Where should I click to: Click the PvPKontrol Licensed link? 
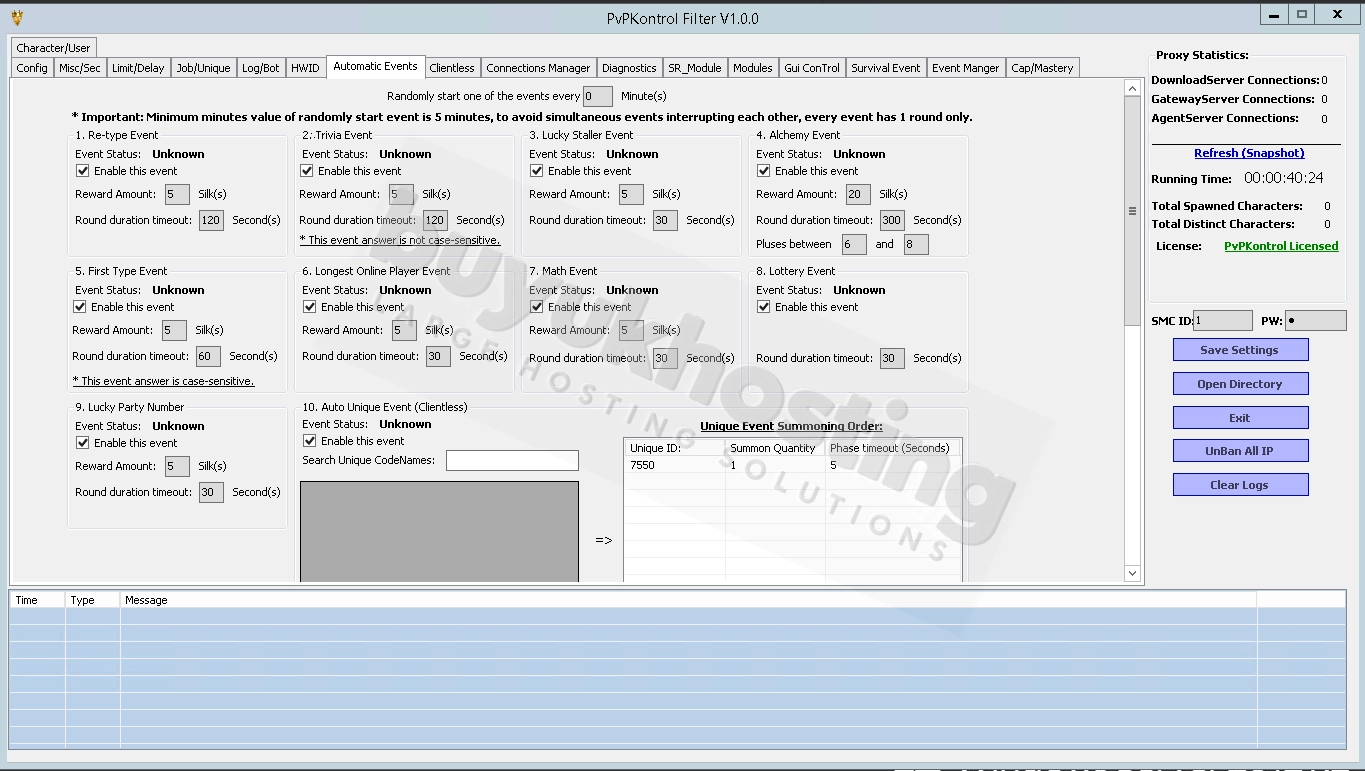click(1281, 246)
